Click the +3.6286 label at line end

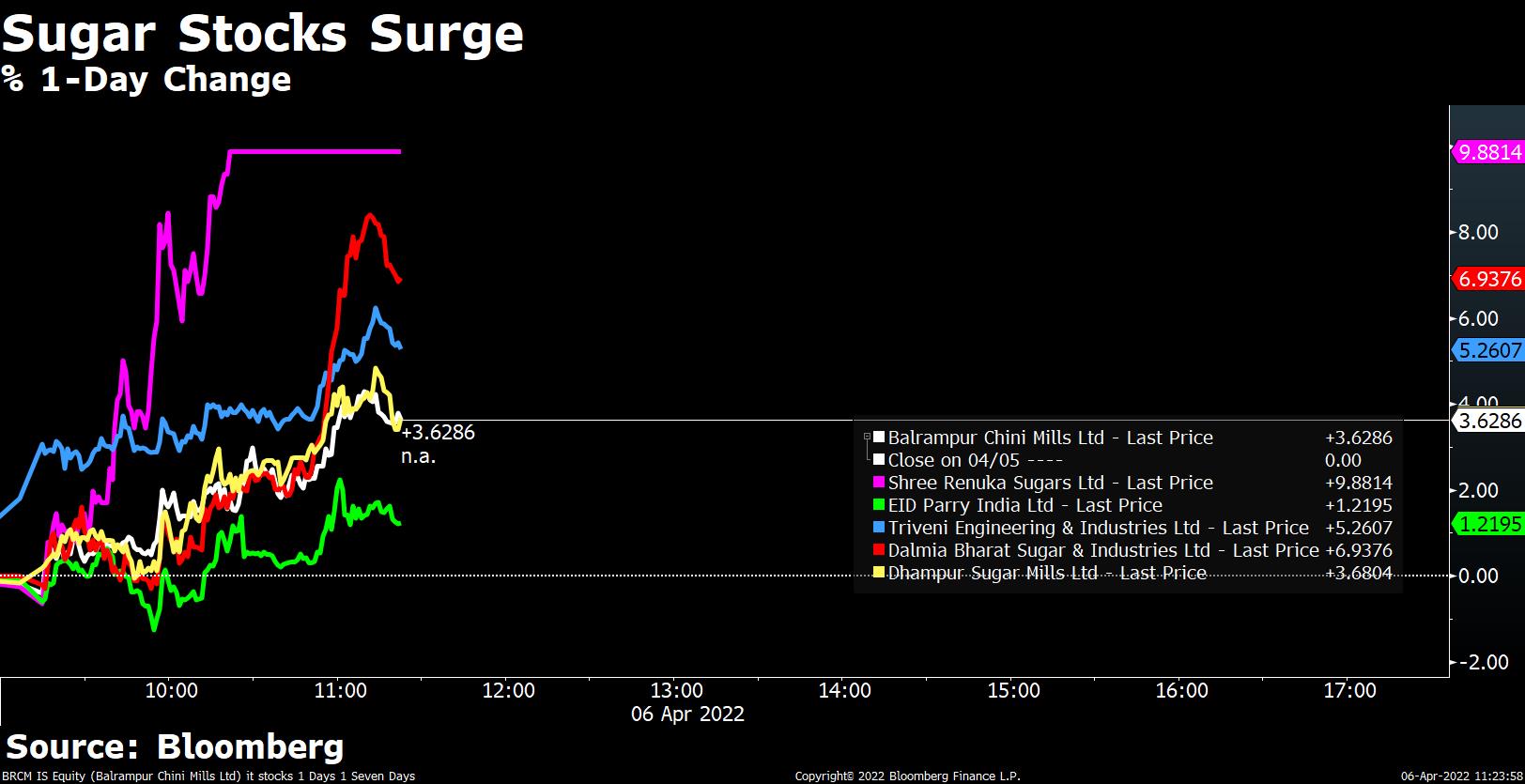coord(438,433)
